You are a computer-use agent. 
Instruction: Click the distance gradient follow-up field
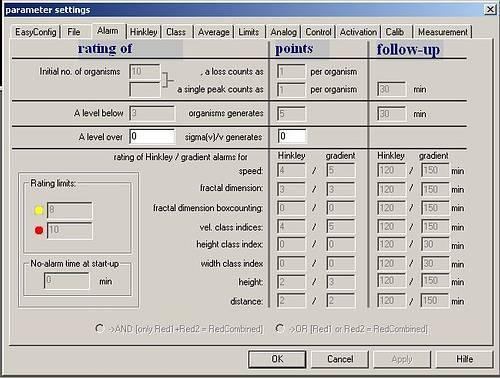pyautogui.click(x=435, y=301)
